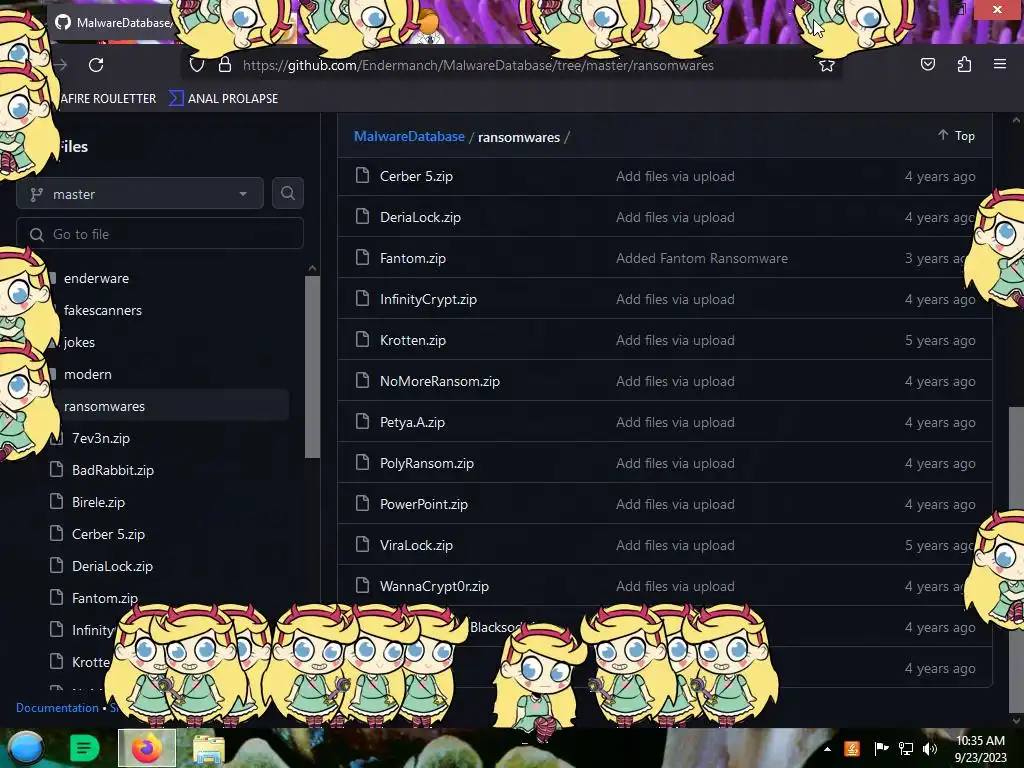The width and height of the screenshot is (1024, 768).
Task: Select the jokes folder in tree
Action: pyautogui.click(x=79, y=342)
